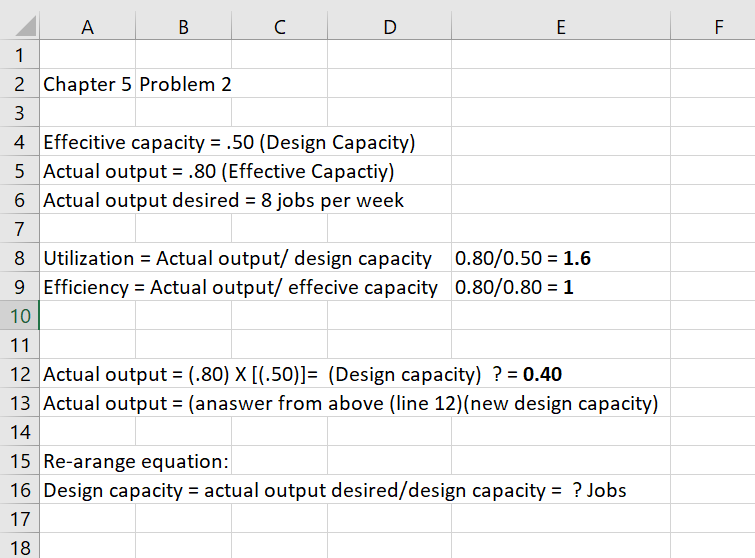The width and height of the screenshot is (755, 558).
Task: Click empty cell B7
Action: (183, 229)
